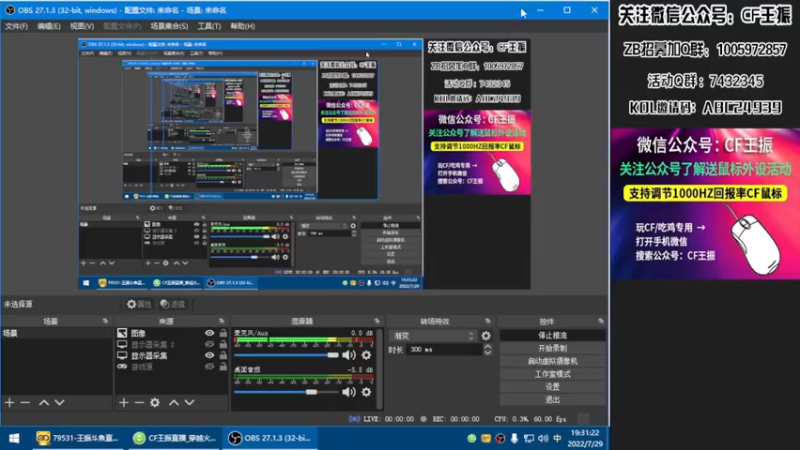Click the volume icon in system tray
This screenshot has height=450, width=800.
(543, 438)
